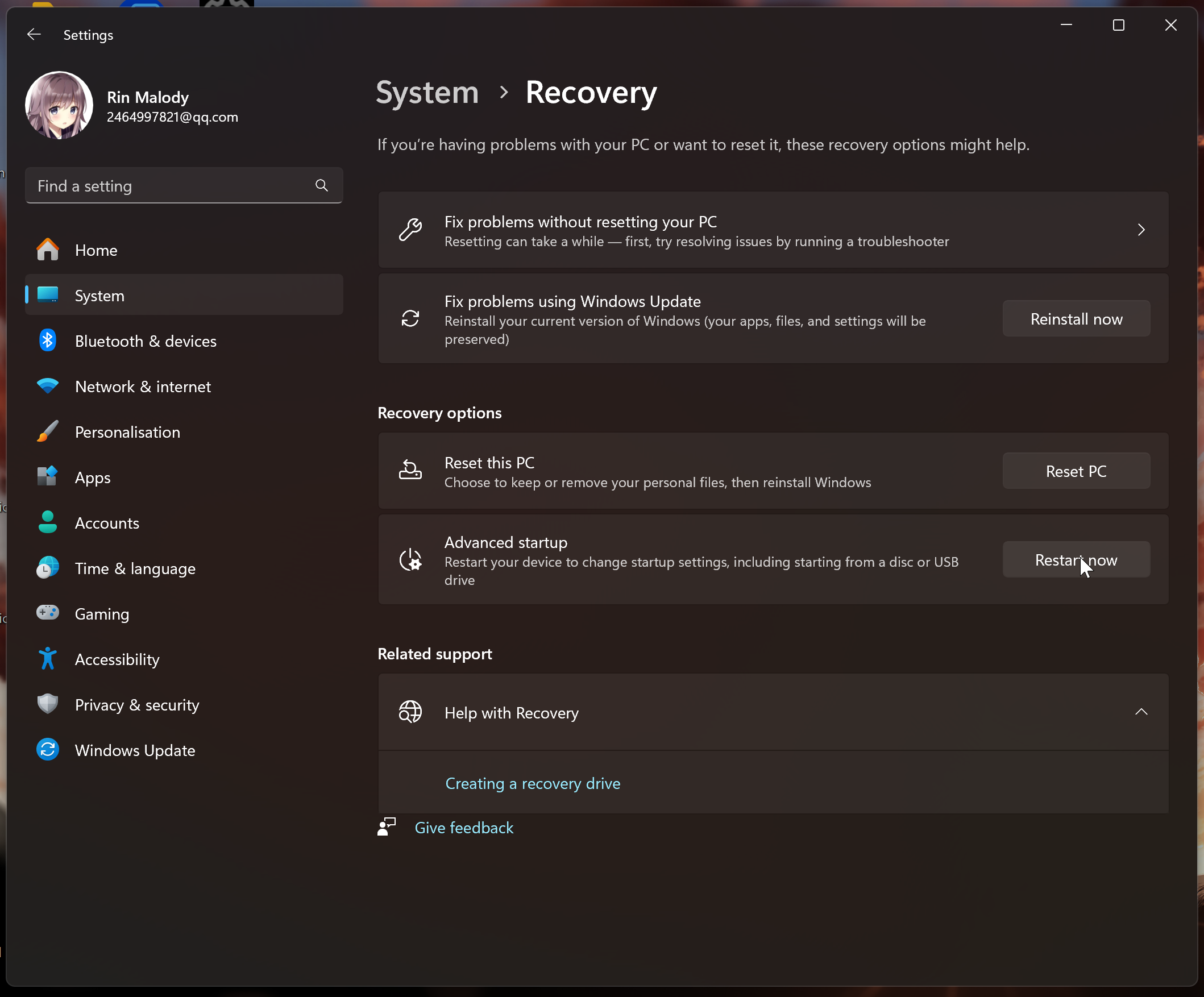The width and height of the screenshot is (1204, 997).
Task: Click the Advanced startup power-gear icon
Action: click(x=410, y=559)
